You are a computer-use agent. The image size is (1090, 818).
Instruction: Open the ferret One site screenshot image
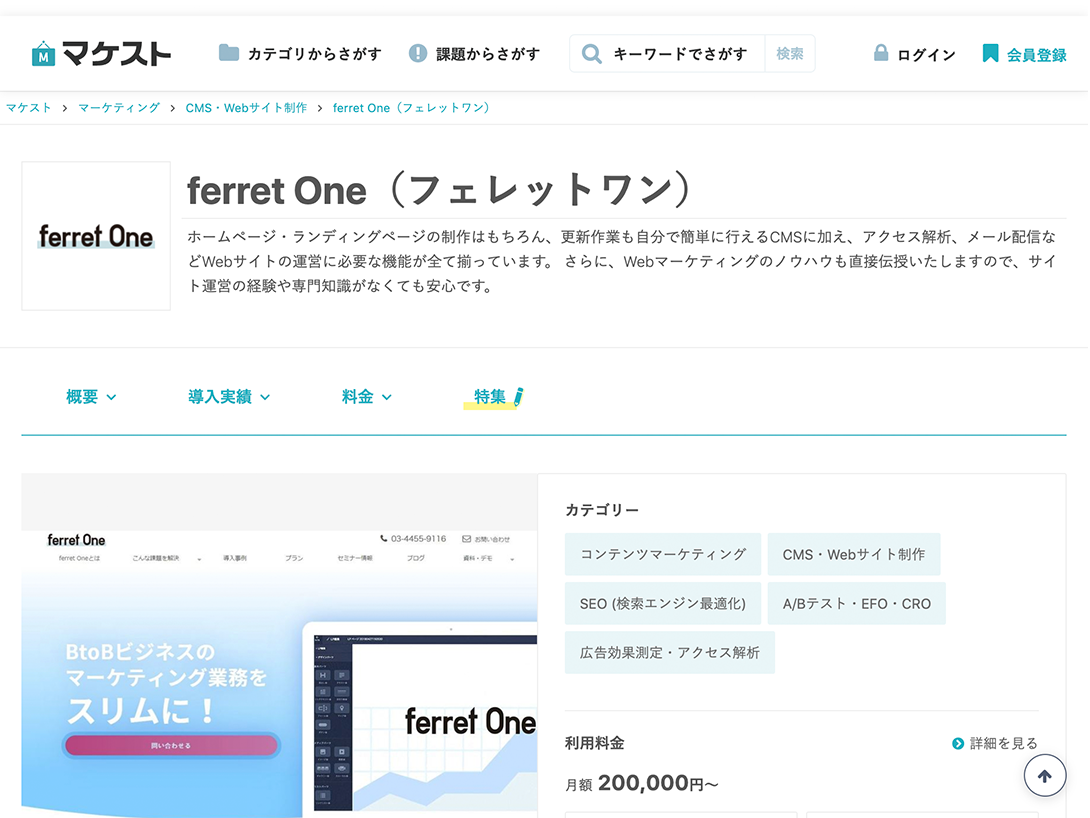tap(279, 646)
